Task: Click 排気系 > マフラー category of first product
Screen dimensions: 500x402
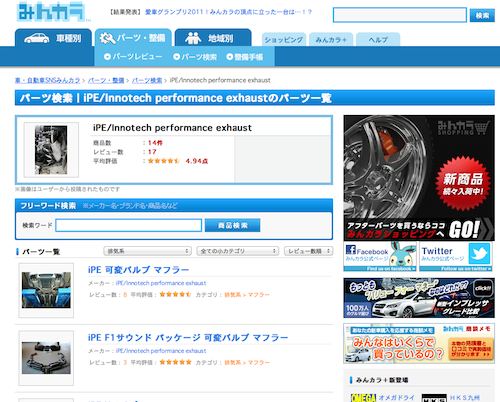Action: tap(247, 295)
